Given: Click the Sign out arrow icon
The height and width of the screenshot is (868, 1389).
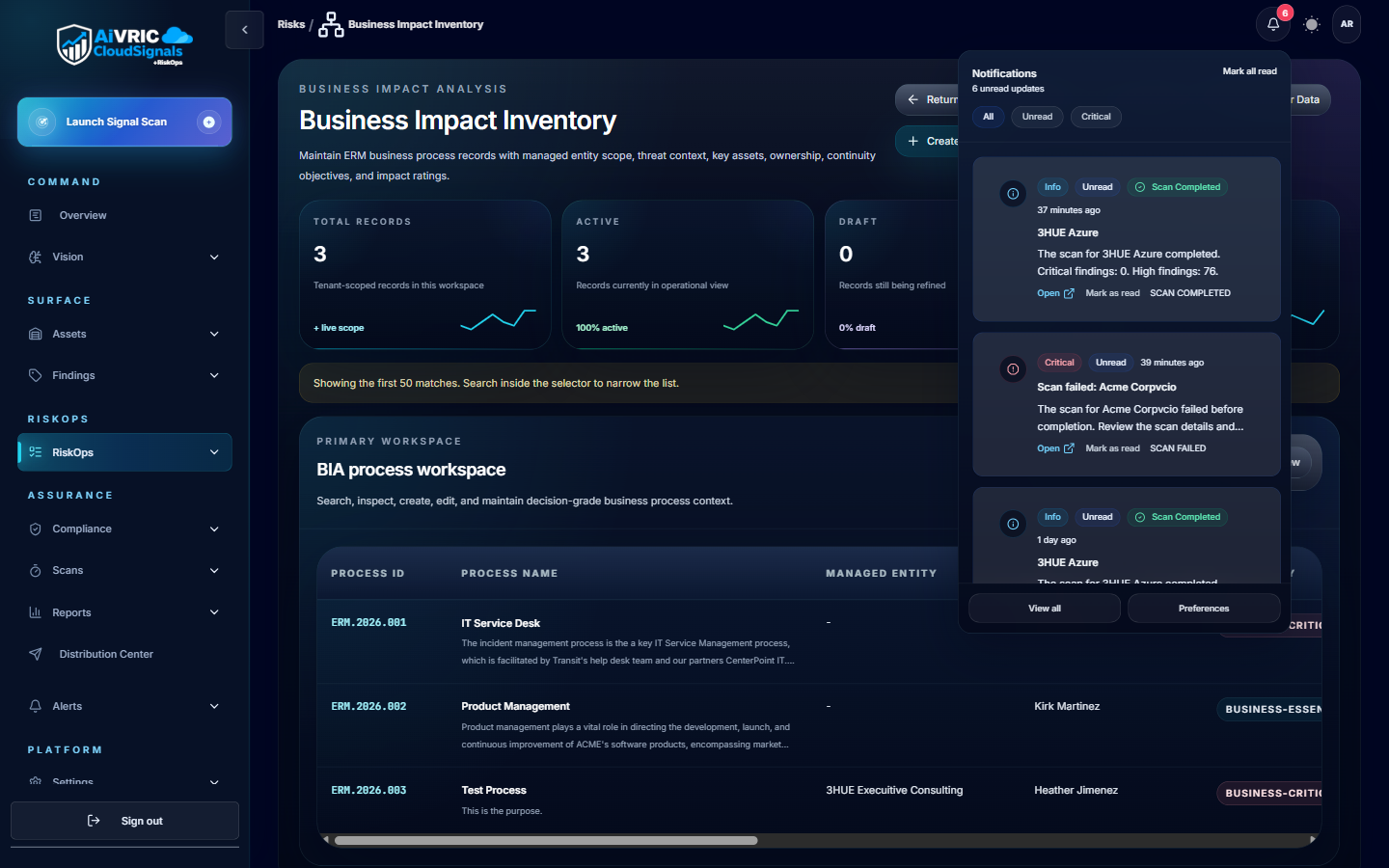Looking at the screenshot, I should coord(94,821).
